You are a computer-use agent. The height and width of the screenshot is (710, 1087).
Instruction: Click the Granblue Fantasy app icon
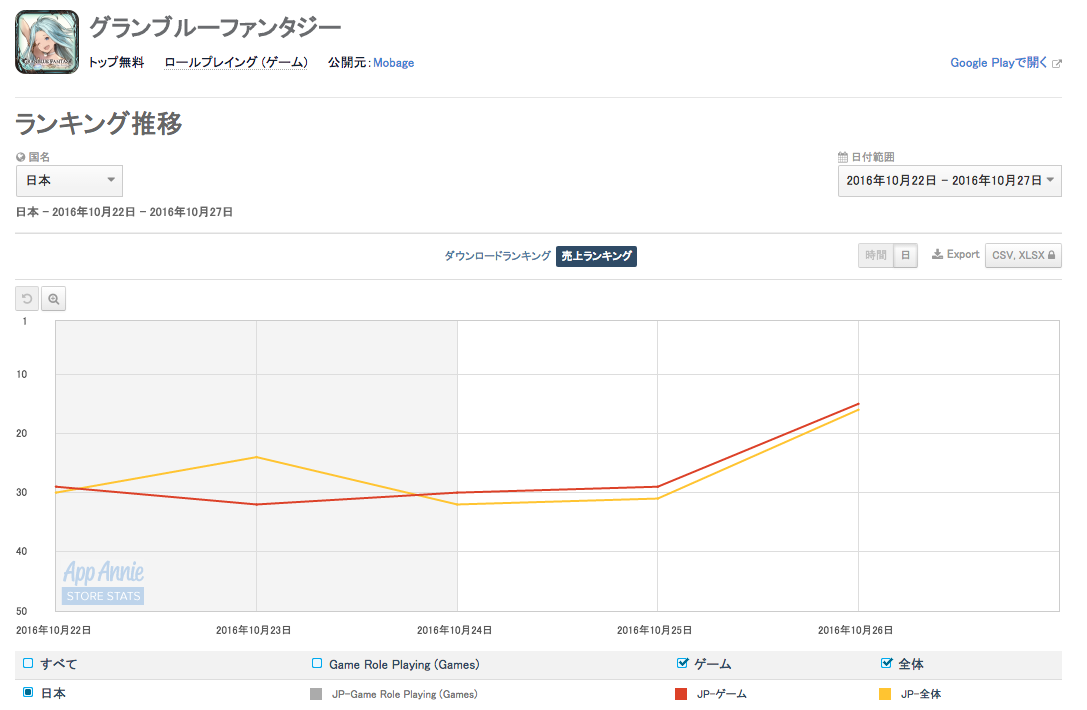[47, 42]
